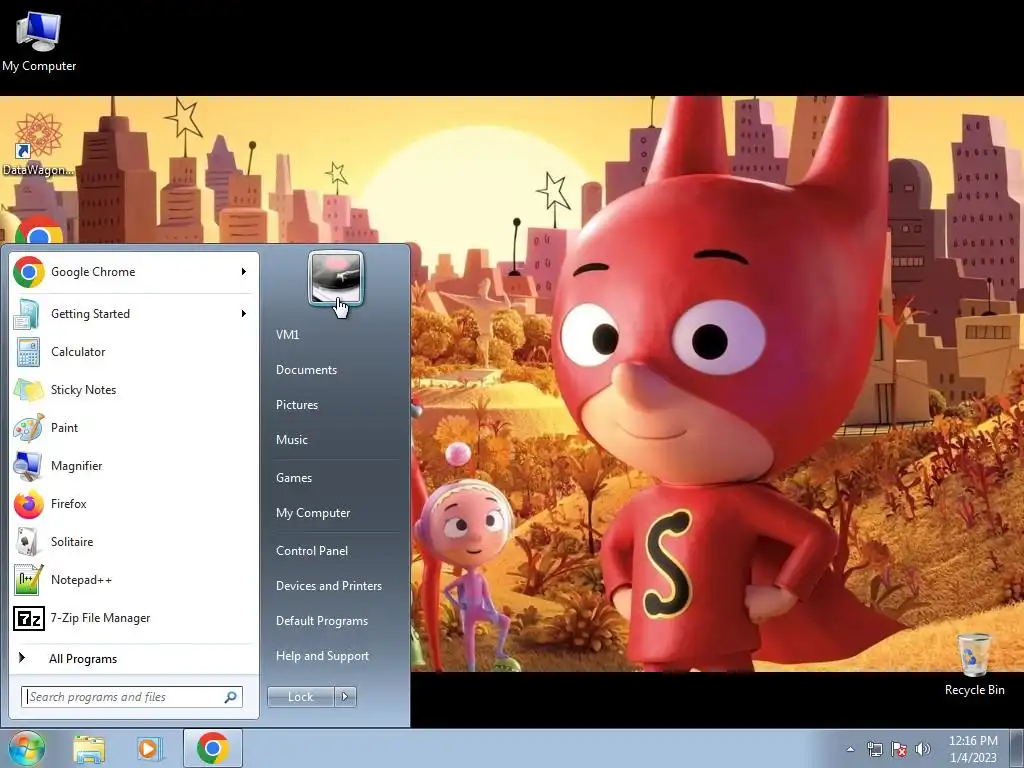This screenshot has width=1024, height=768.
Task: Select the Chrome desktop icon behind the menu
Action: [x=39, y=230]
